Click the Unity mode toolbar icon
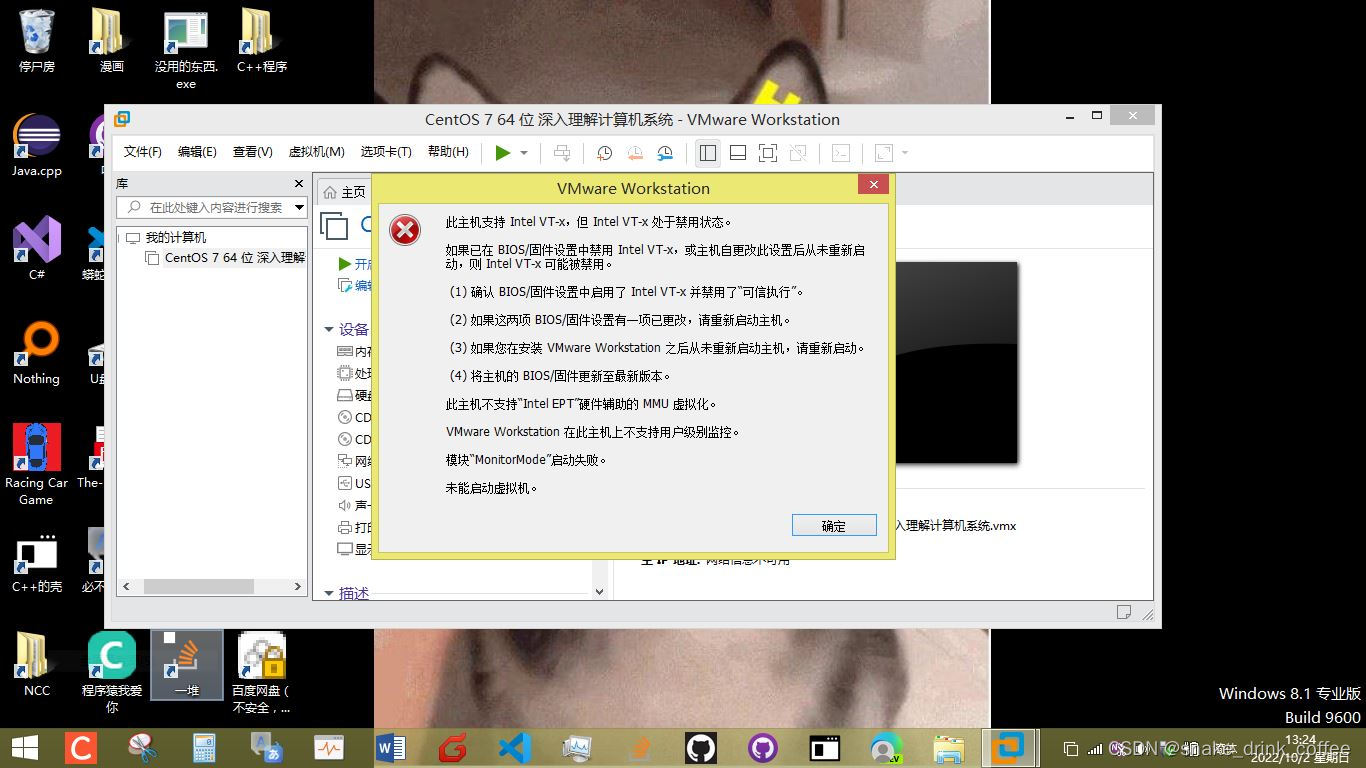Screen dimensions: 1366x768 [798, 152]
